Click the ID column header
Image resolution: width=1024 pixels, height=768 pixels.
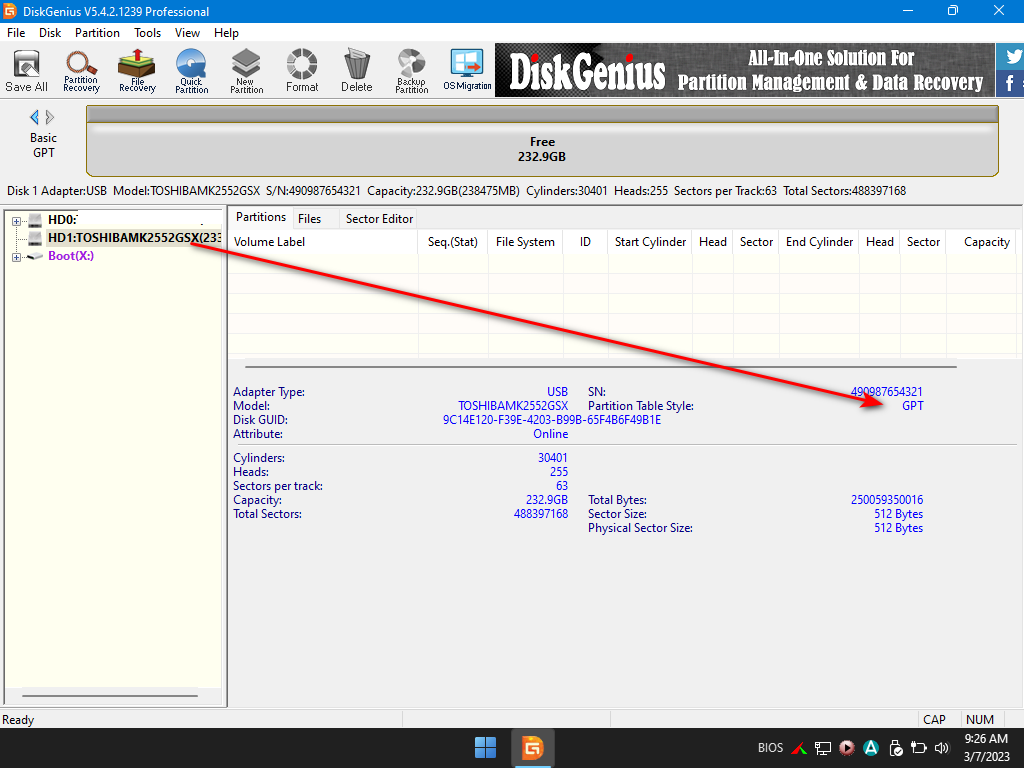coord(585,242)
